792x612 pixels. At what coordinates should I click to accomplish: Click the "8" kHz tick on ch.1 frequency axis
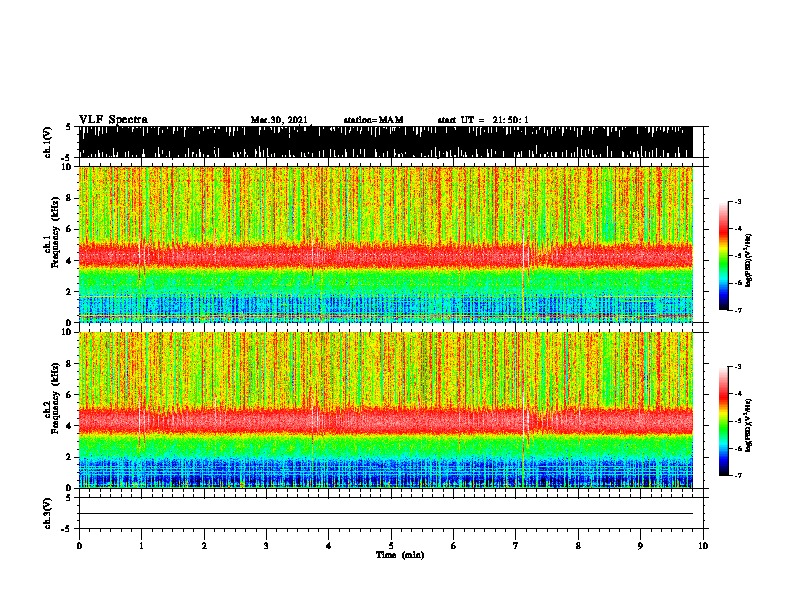pyautogui.click(x=70, y=198)
